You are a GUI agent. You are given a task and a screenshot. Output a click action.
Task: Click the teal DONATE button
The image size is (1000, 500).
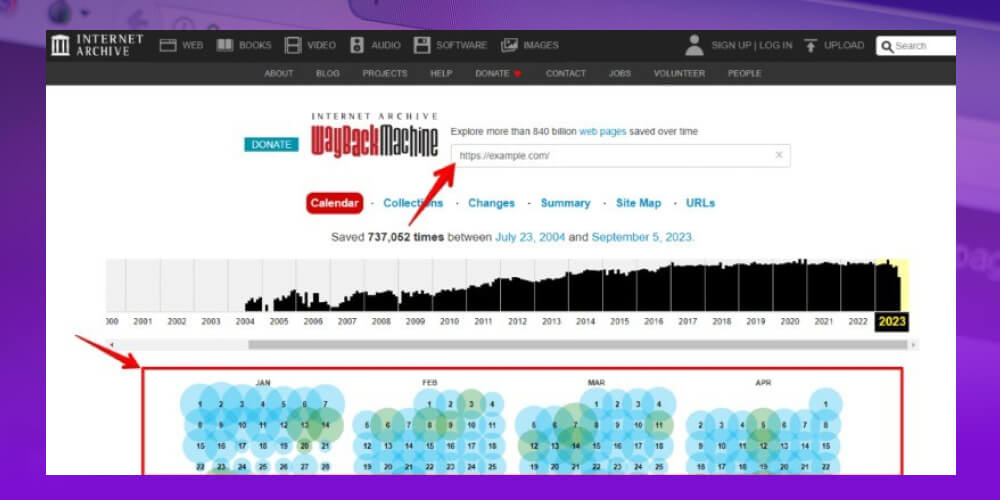pyautogui.click(x=271, y=144)
